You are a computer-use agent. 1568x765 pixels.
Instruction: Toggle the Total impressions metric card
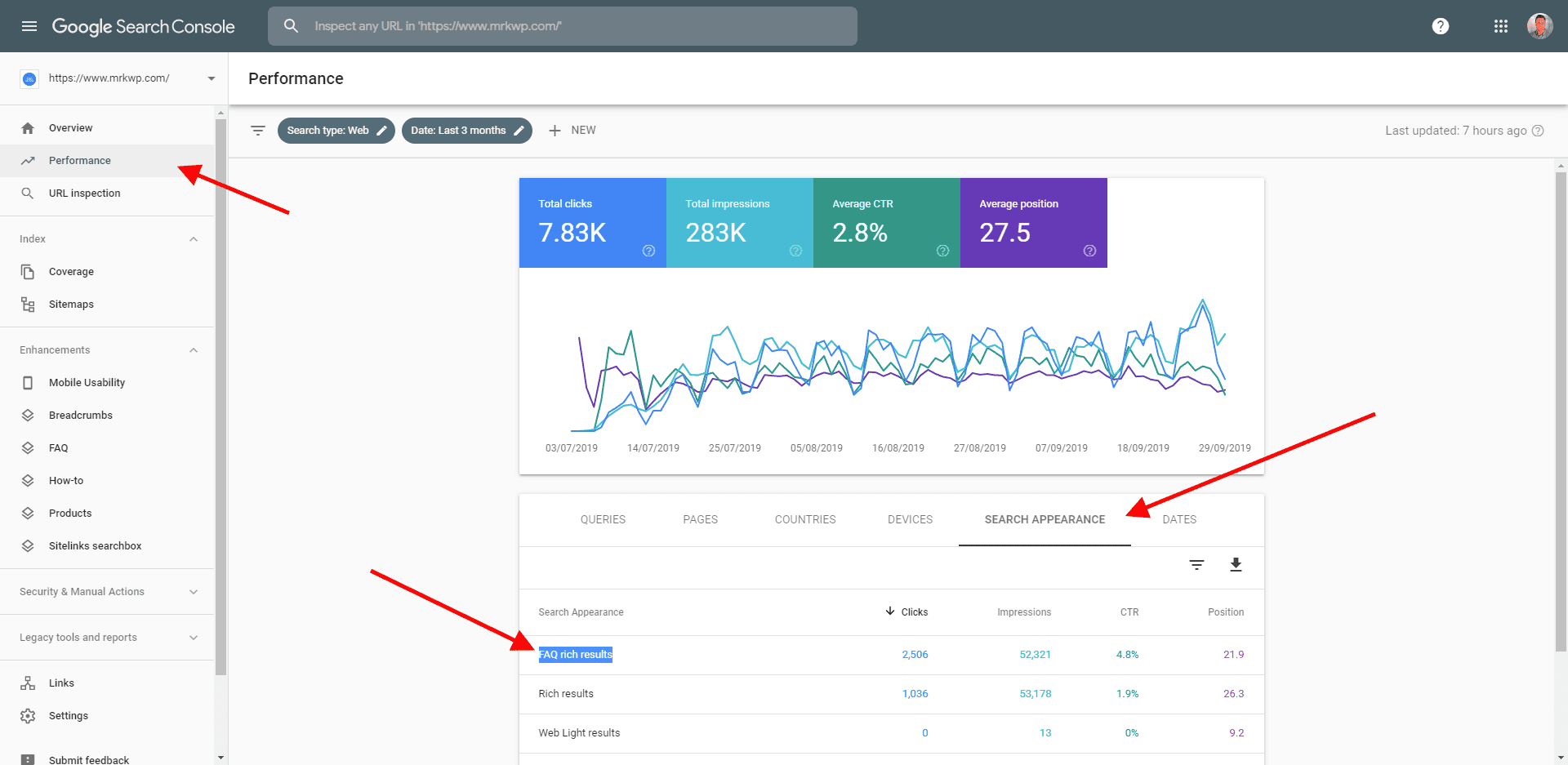click(x=740, y=223)
